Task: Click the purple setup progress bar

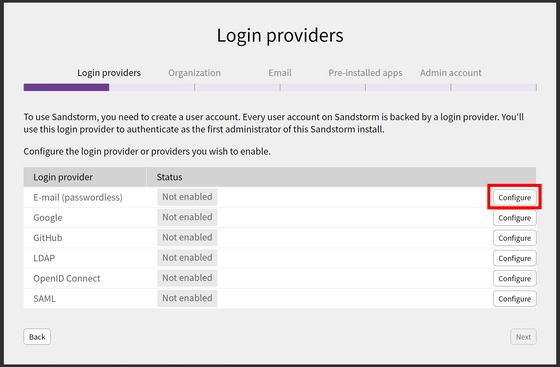Action: point(66,87)
